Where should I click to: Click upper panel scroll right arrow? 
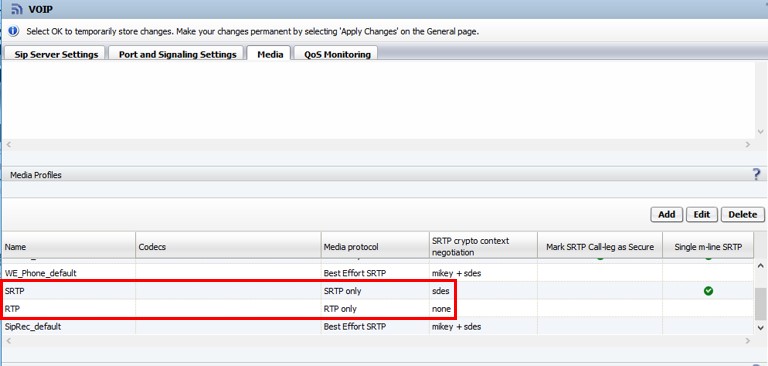747,145
